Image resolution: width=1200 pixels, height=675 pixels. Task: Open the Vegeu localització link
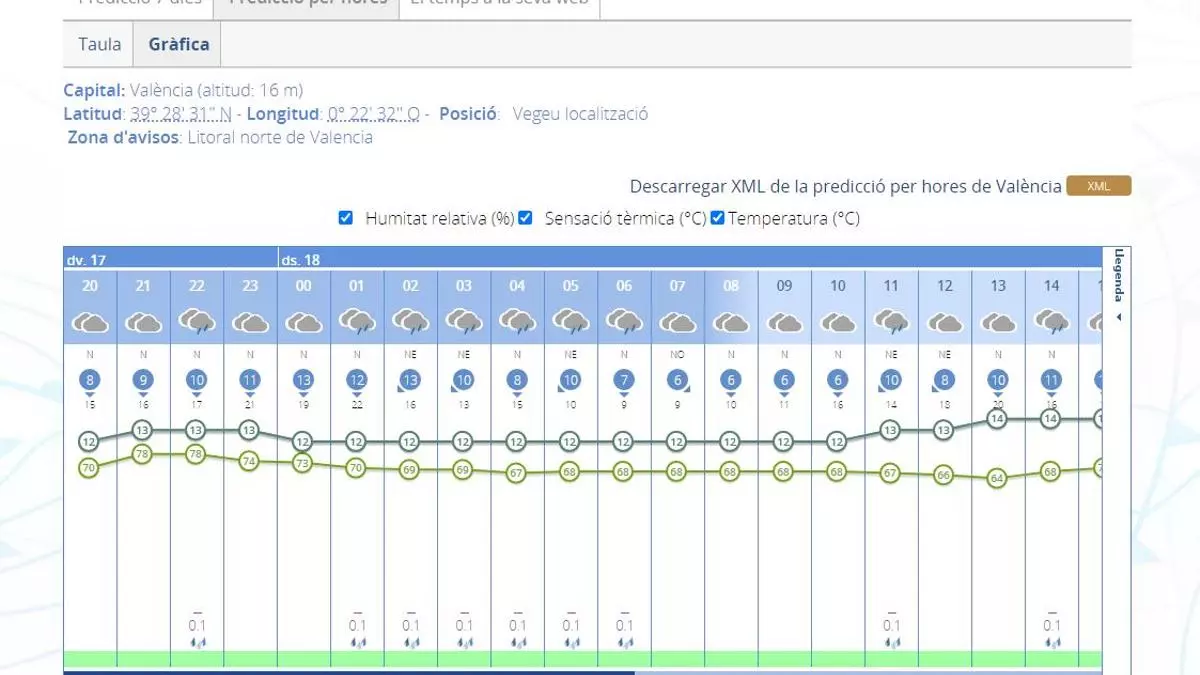580,113
